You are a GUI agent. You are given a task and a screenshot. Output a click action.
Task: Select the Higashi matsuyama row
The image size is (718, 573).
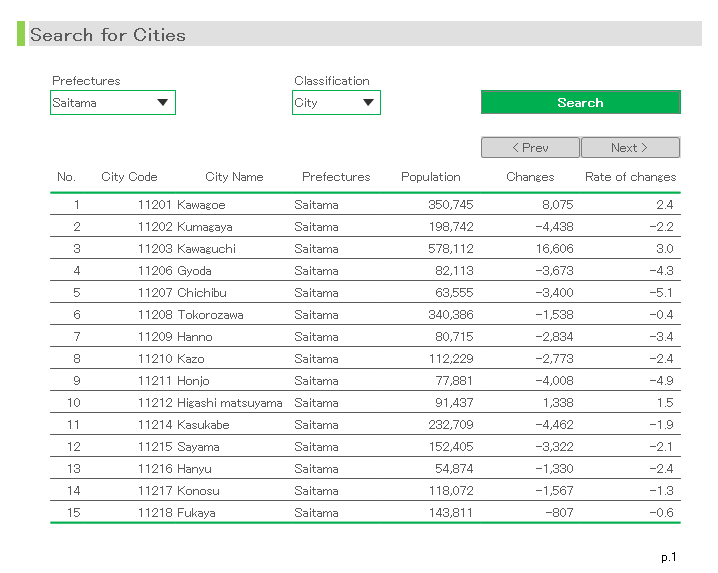[229, 403]
